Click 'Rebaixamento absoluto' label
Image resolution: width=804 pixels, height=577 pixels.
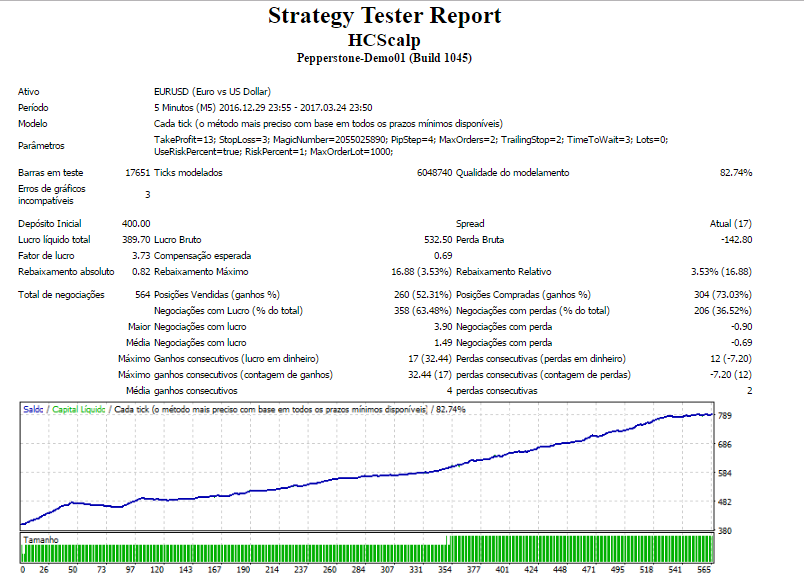66,272
